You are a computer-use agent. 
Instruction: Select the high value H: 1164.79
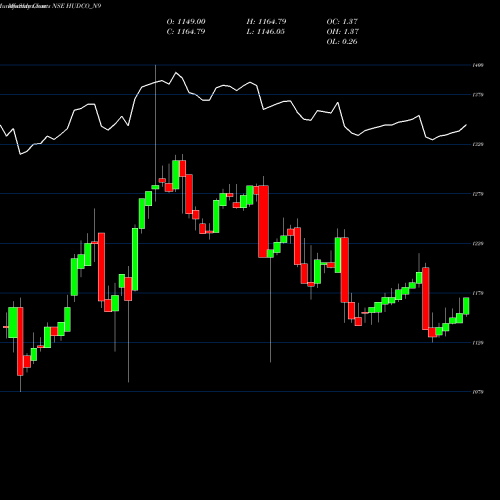266,22
